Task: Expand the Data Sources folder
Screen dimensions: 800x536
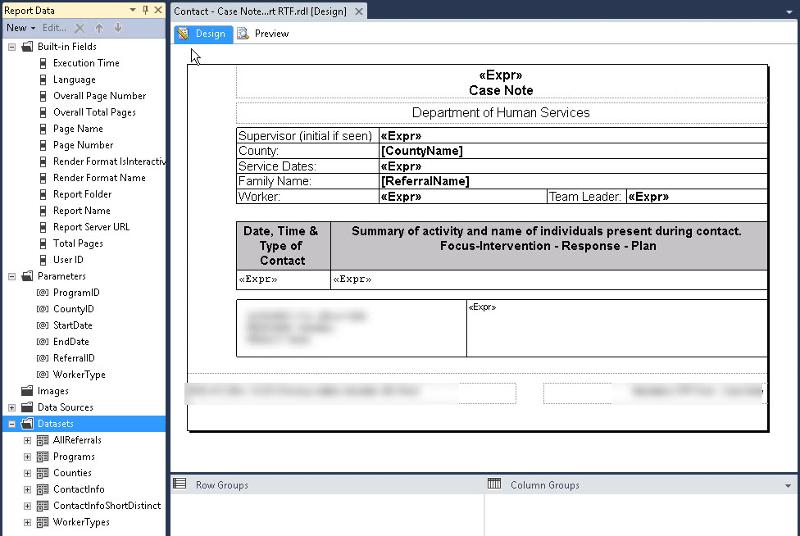Action: pyautogui.click(x=12, y=408)
